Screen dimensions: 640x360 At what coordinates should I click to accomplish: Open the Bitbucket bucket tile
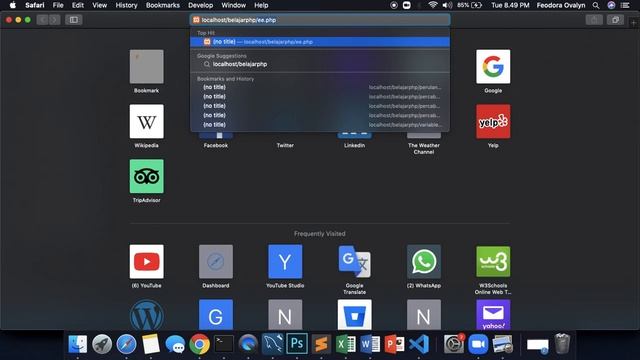point(354,315)
